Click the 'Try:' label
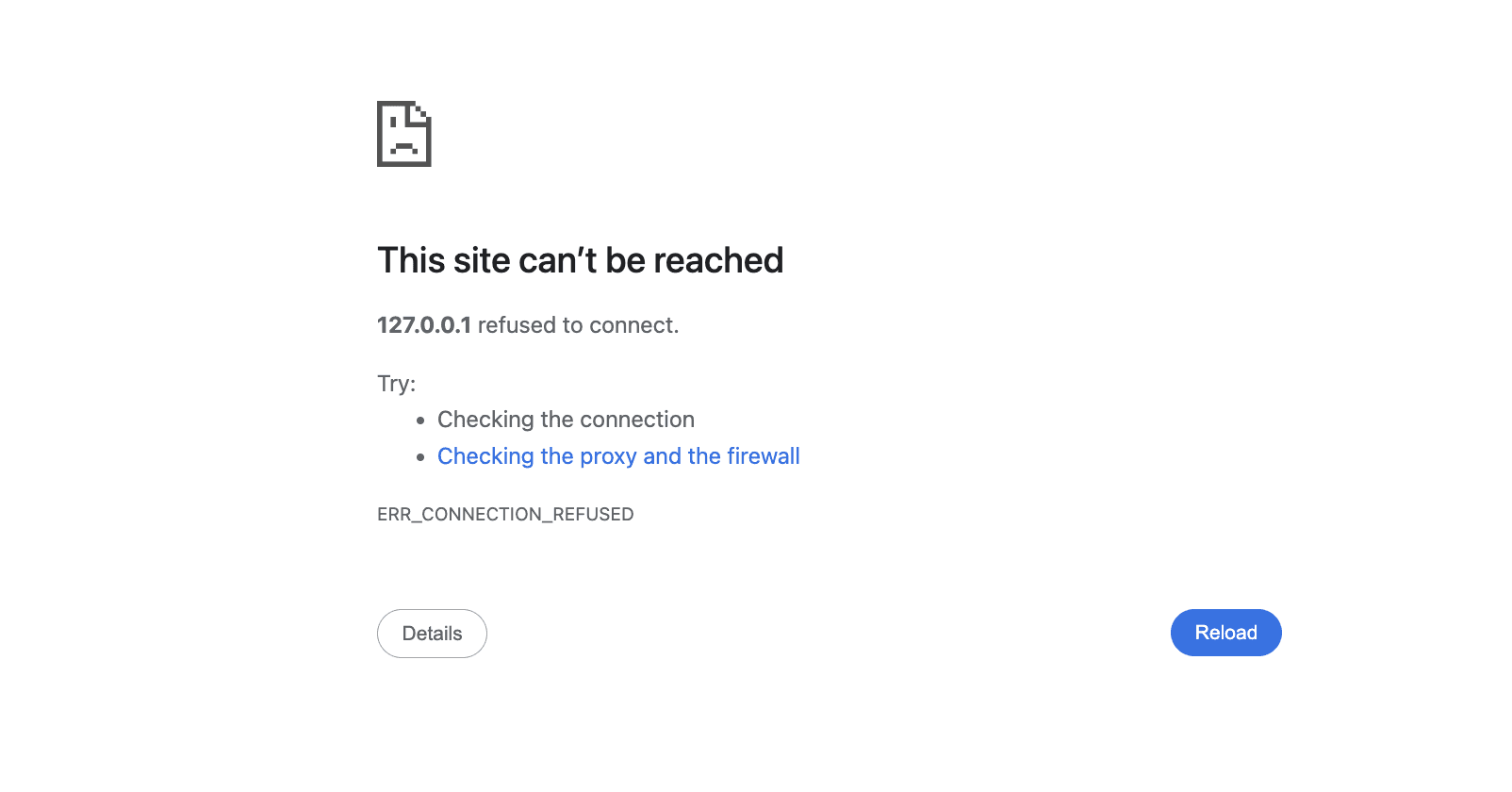Image resolution: width=1512 pixels, height=792 pixels. coord(396,384)
